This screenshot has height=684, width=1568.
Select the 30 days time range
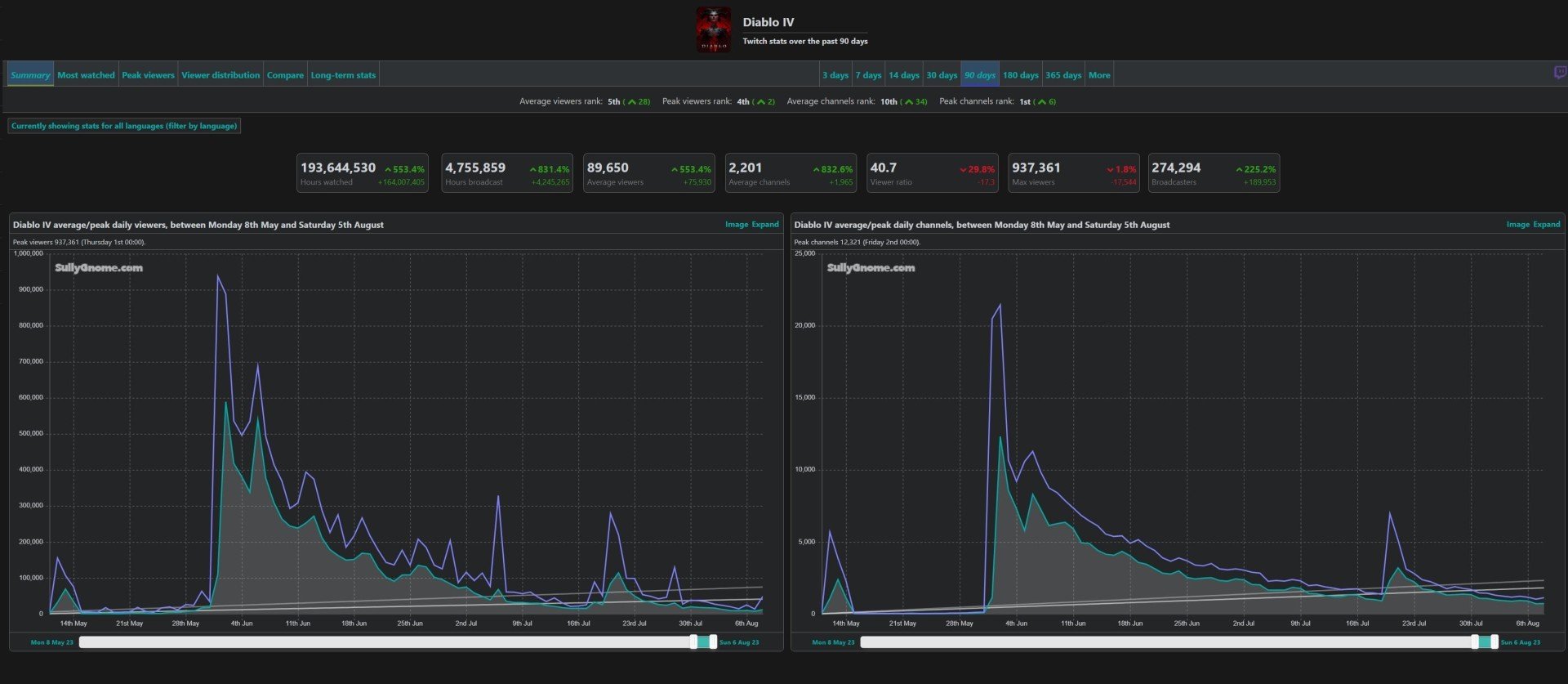coord(942,75)
